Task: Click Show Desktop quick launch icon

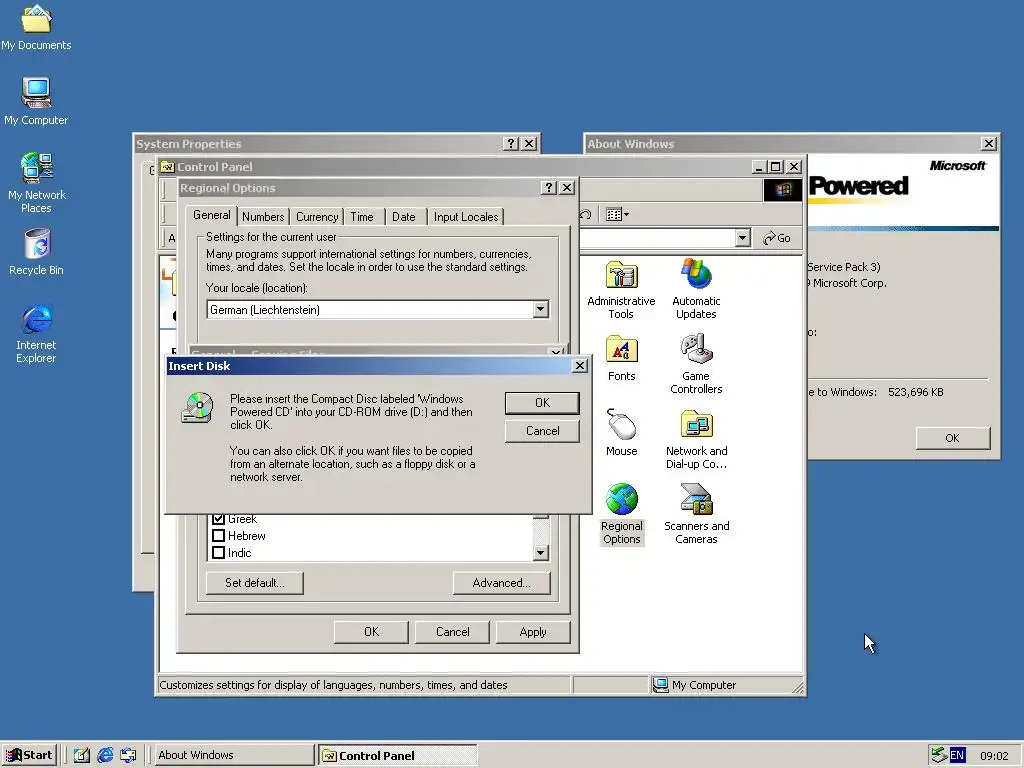Action: click(82, 755)
